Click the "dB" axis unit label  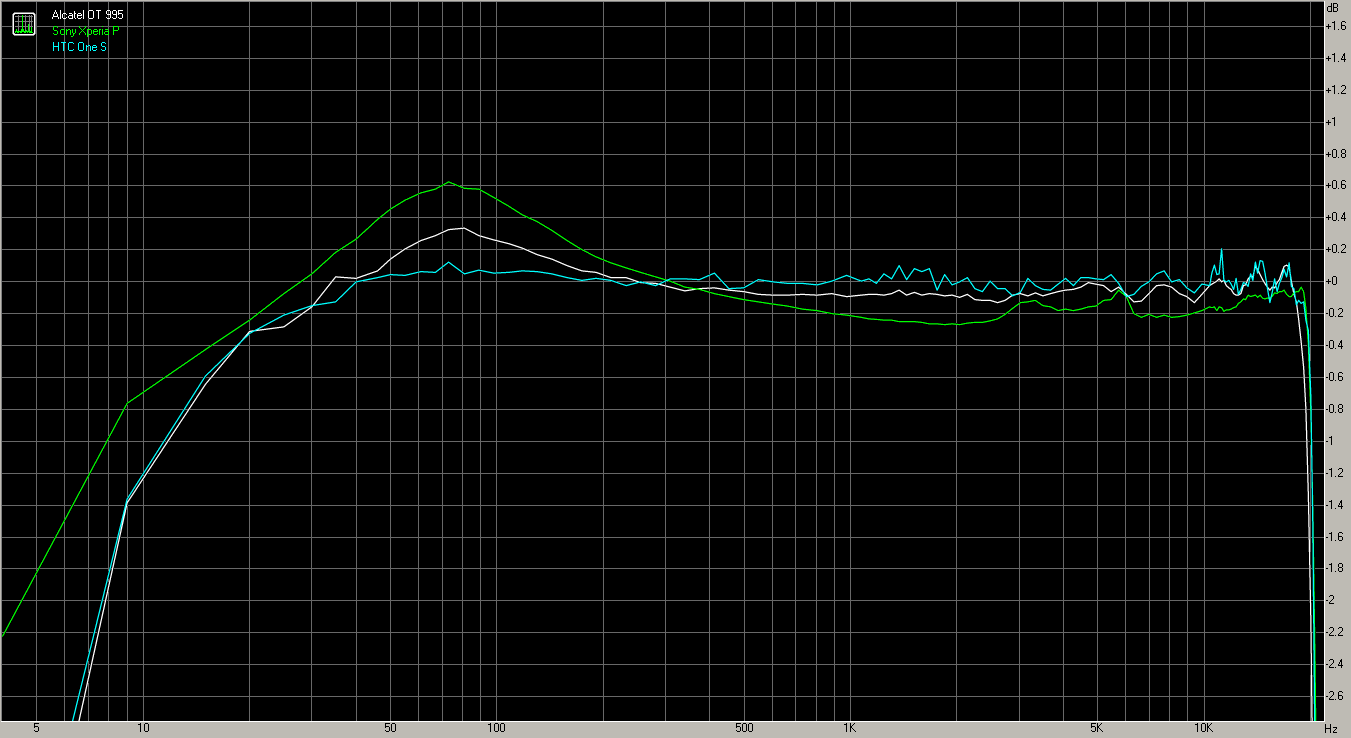[x=1332, y=7]
